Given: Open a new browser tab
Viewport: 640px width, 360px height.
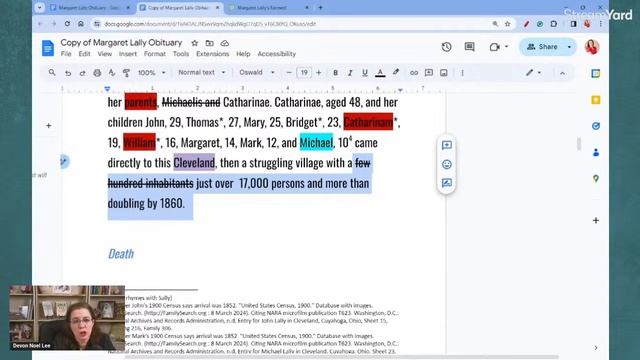Looking at the screenshot, I should 320,7.
